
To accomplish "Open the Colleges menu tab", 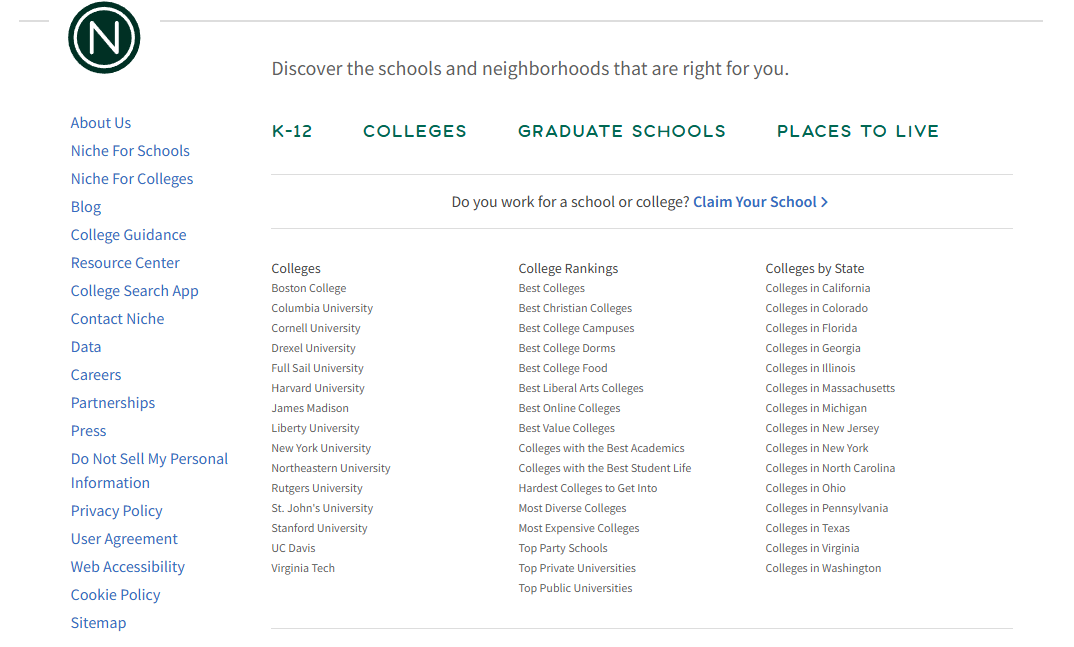I will coord(415,131).
